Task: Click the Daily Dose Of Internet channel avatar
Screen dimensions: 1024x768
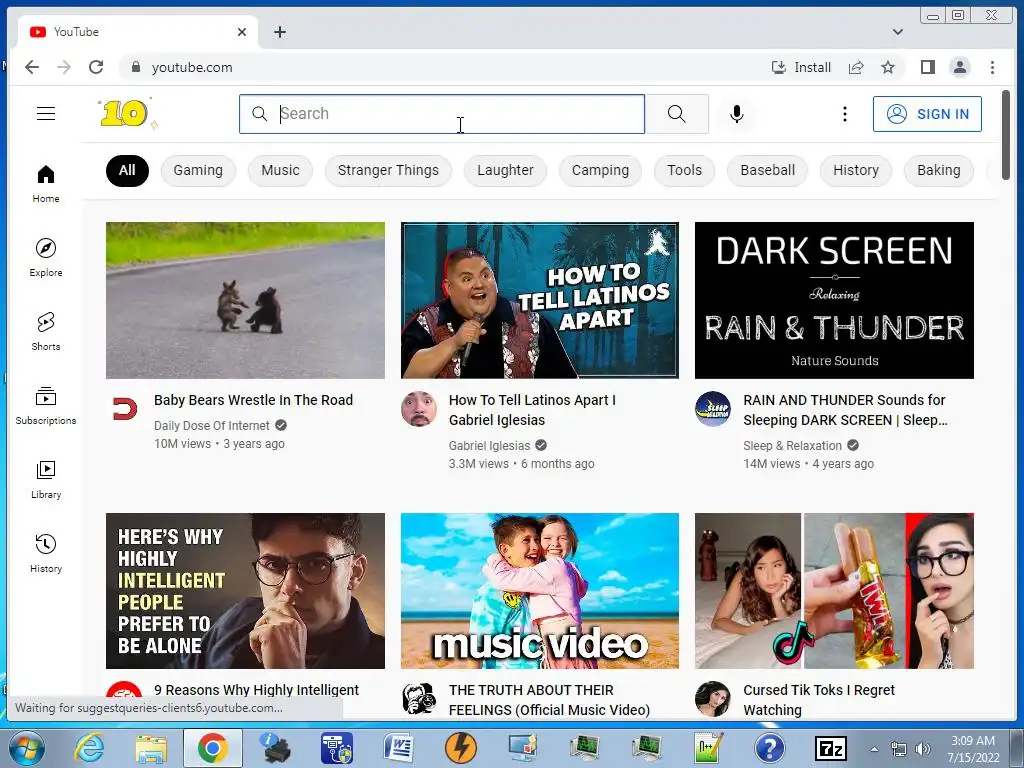Action: [x=124, y=409]
